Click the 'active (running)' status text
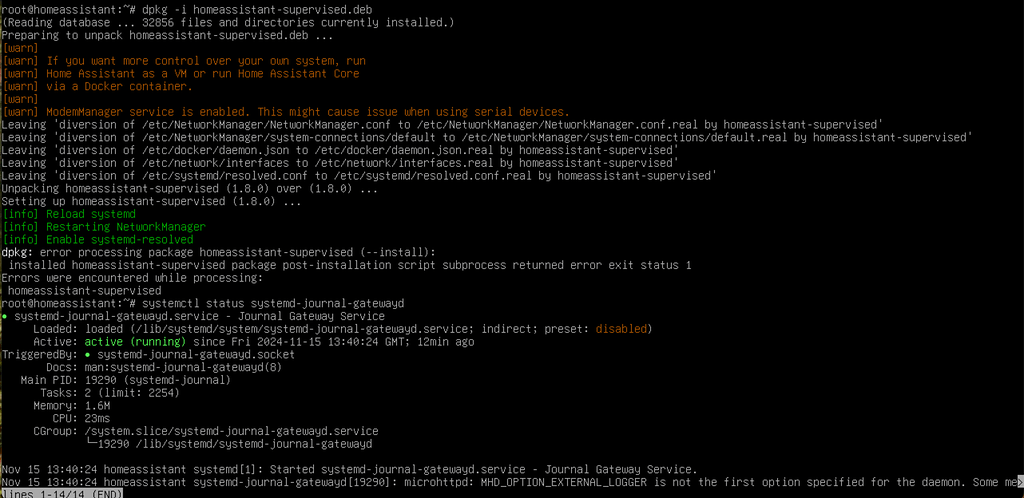 coord(135,342)
